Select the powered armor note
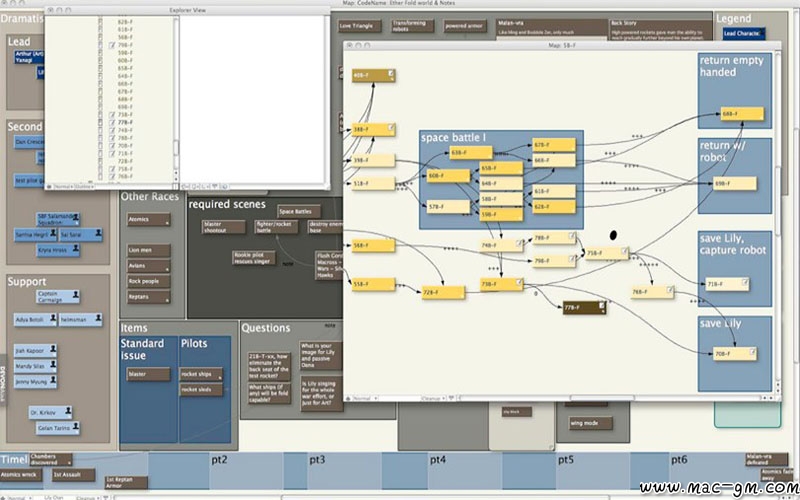 [x=465, y=26]
